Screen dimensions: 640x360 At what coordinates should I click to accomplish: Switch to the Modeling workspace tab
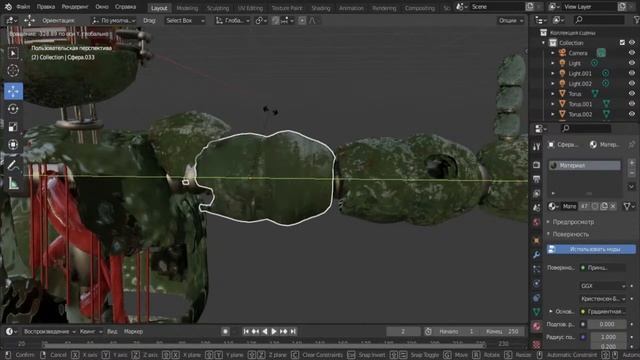[187, 8]
